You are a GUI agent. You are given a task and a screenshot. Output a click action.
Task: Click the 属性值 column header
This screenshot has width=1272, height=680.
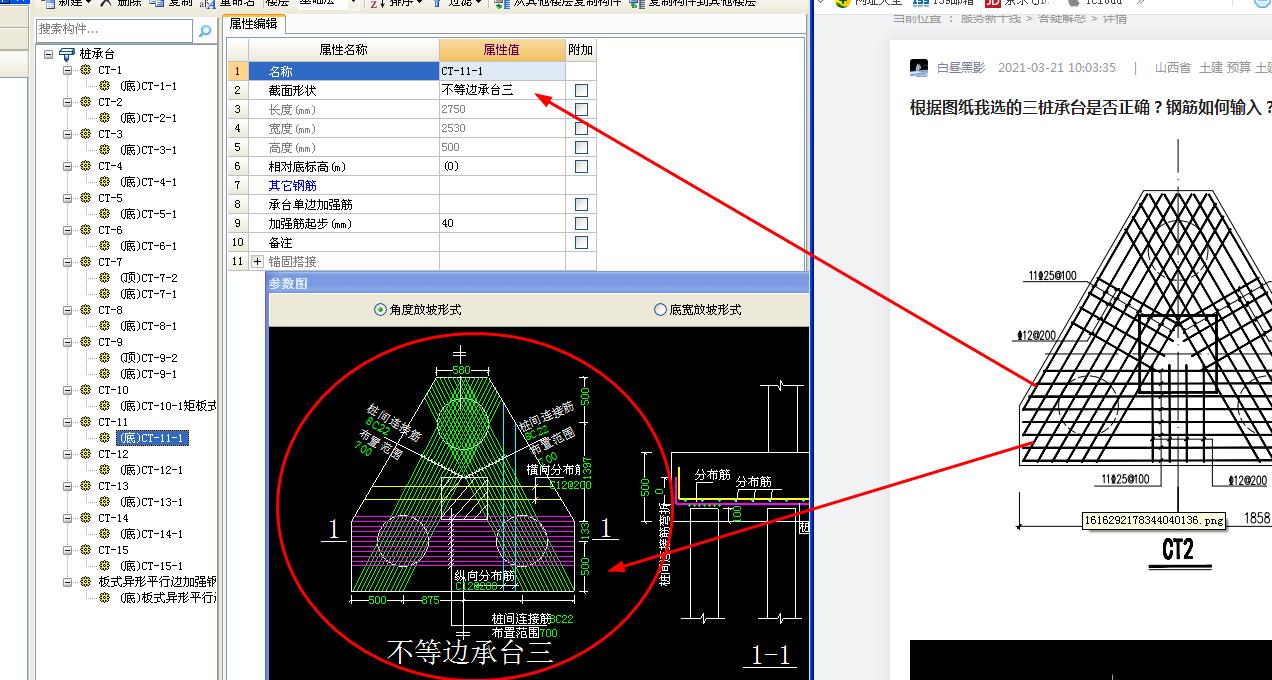502,49
